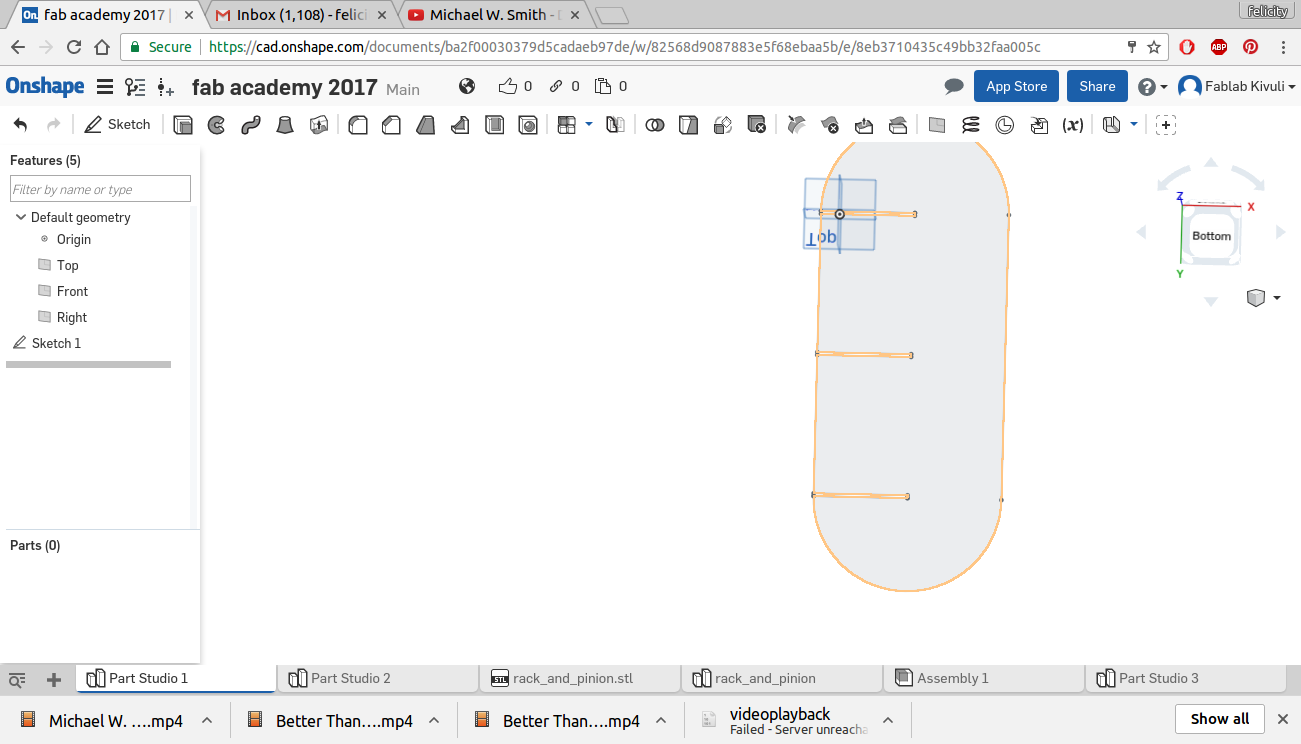Open the pattern tool dropdown arrow

(x=588, y=124)
